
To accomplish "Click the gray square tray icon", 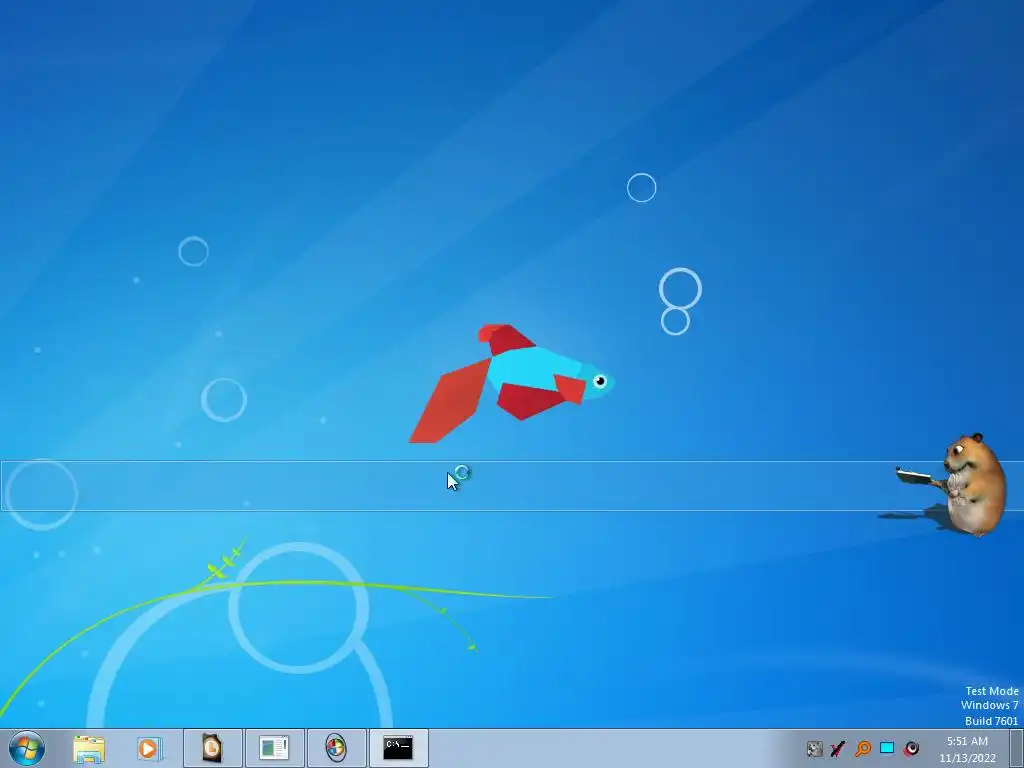I will pos(814,748).
